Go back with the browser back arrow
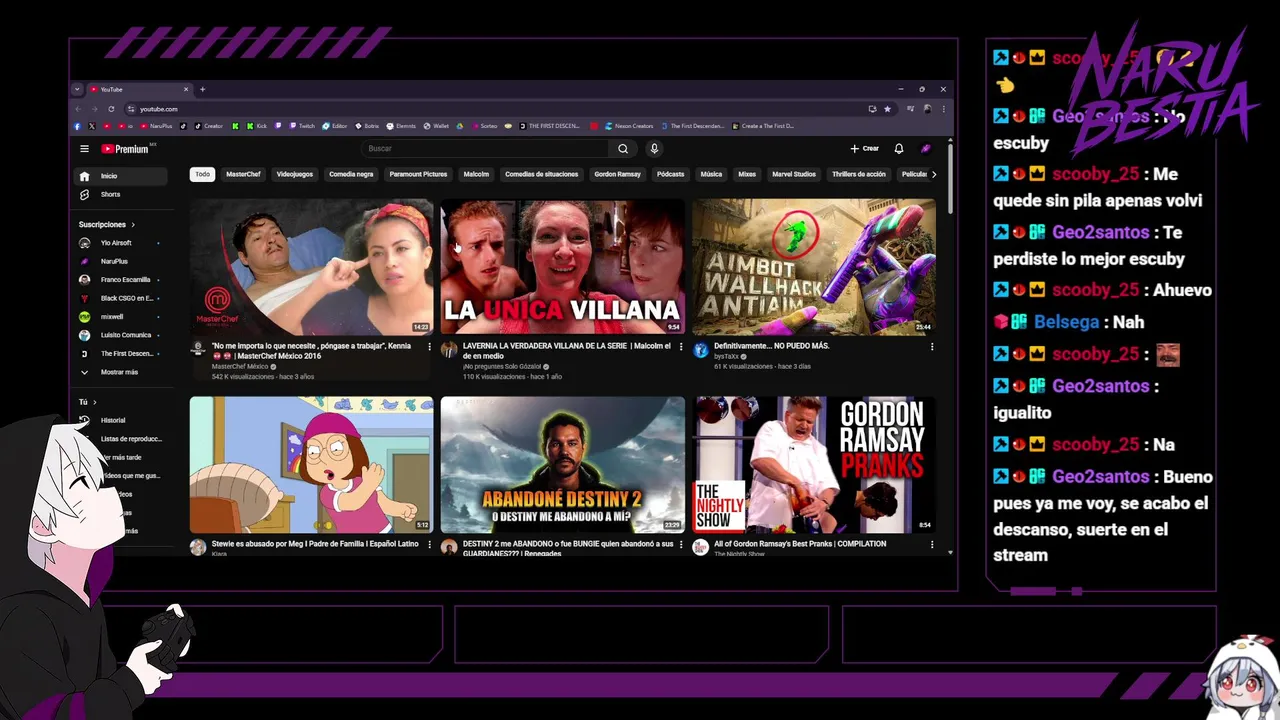The height and width of the screenshot is (720, 1280). point(78,109)
